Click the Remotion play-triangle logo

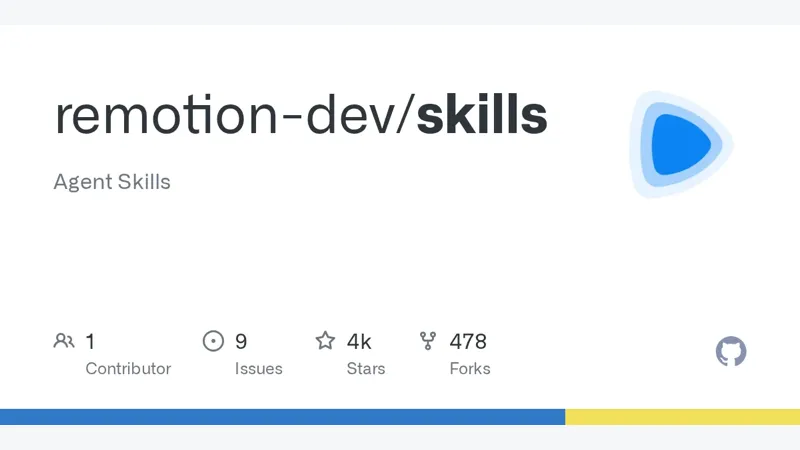click(x=682, y=144)
